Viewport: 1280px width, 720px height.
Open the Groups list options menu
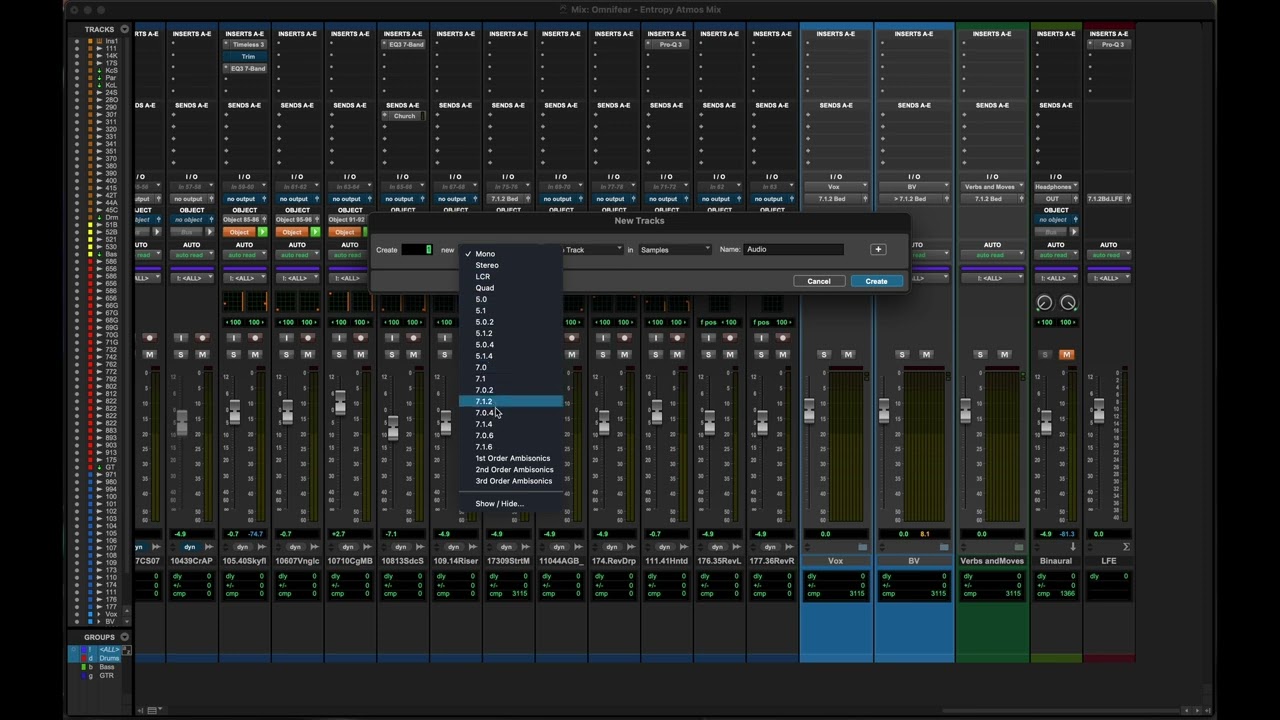pos(124,637)
